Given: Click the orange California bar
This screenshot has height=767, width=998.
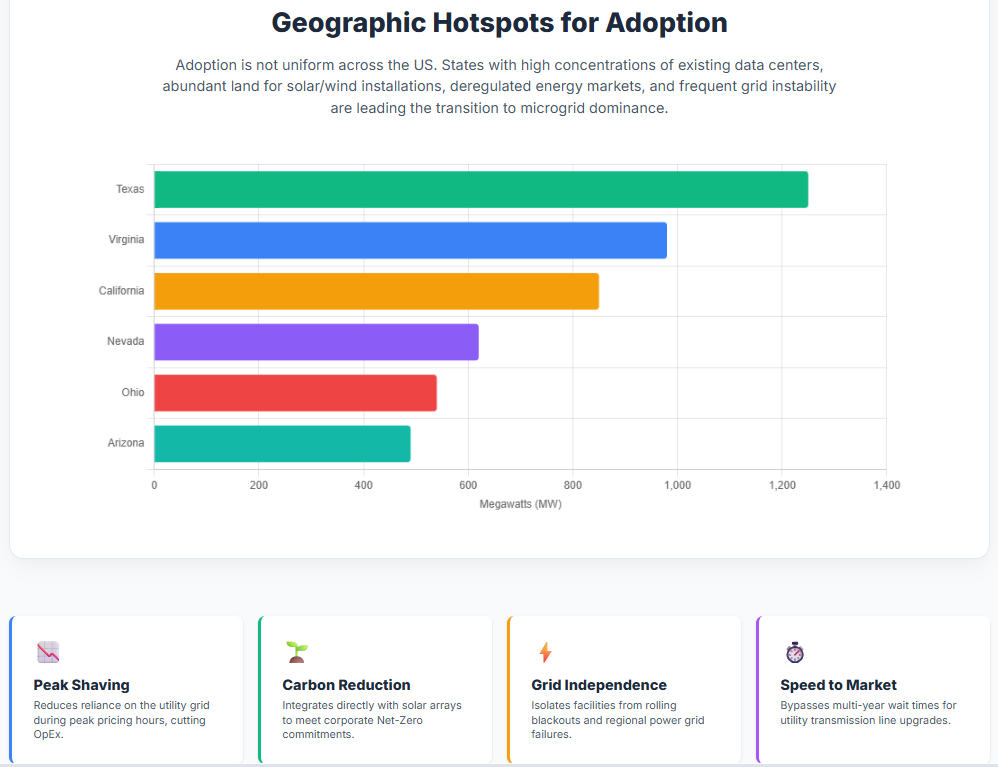Looking at the screenshot, I should tap(376, 291).
